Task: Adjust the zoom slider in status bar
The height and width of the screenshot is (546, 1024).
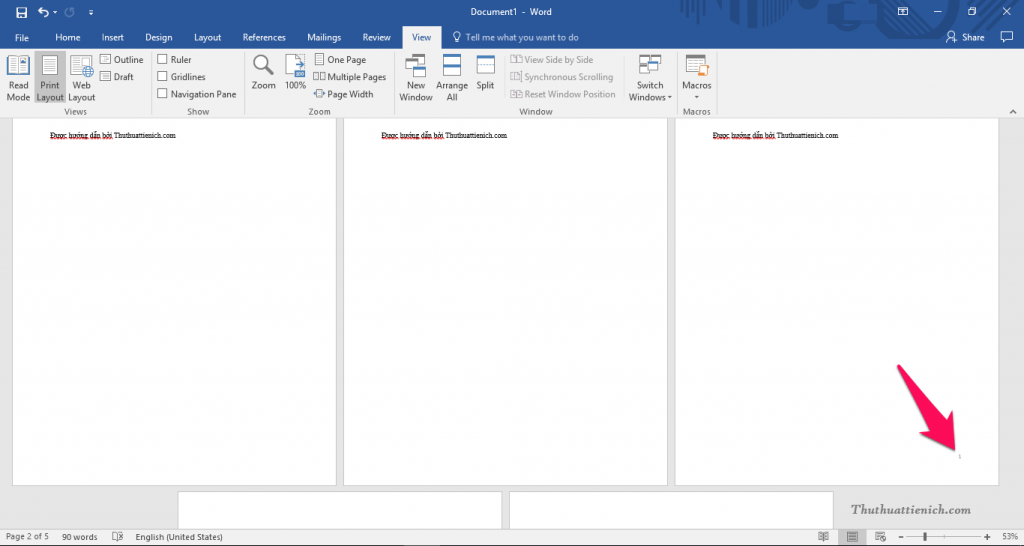Action: (925, 537)
